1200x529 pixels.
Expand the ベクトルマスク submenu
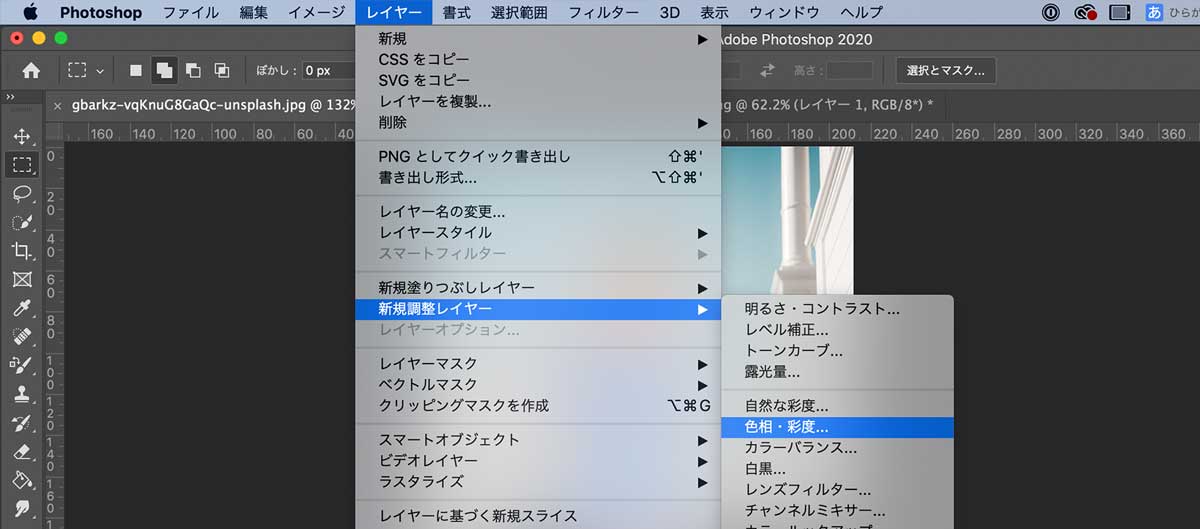tap(538, 385)
